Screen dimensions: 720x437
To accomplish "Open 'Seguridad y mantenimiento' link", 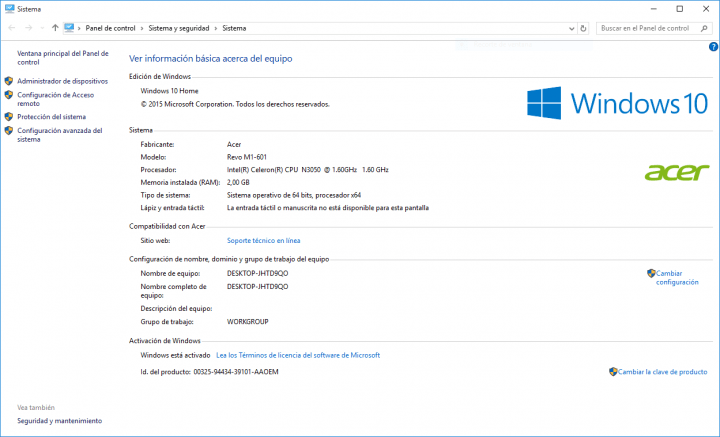I will point(60,421).
